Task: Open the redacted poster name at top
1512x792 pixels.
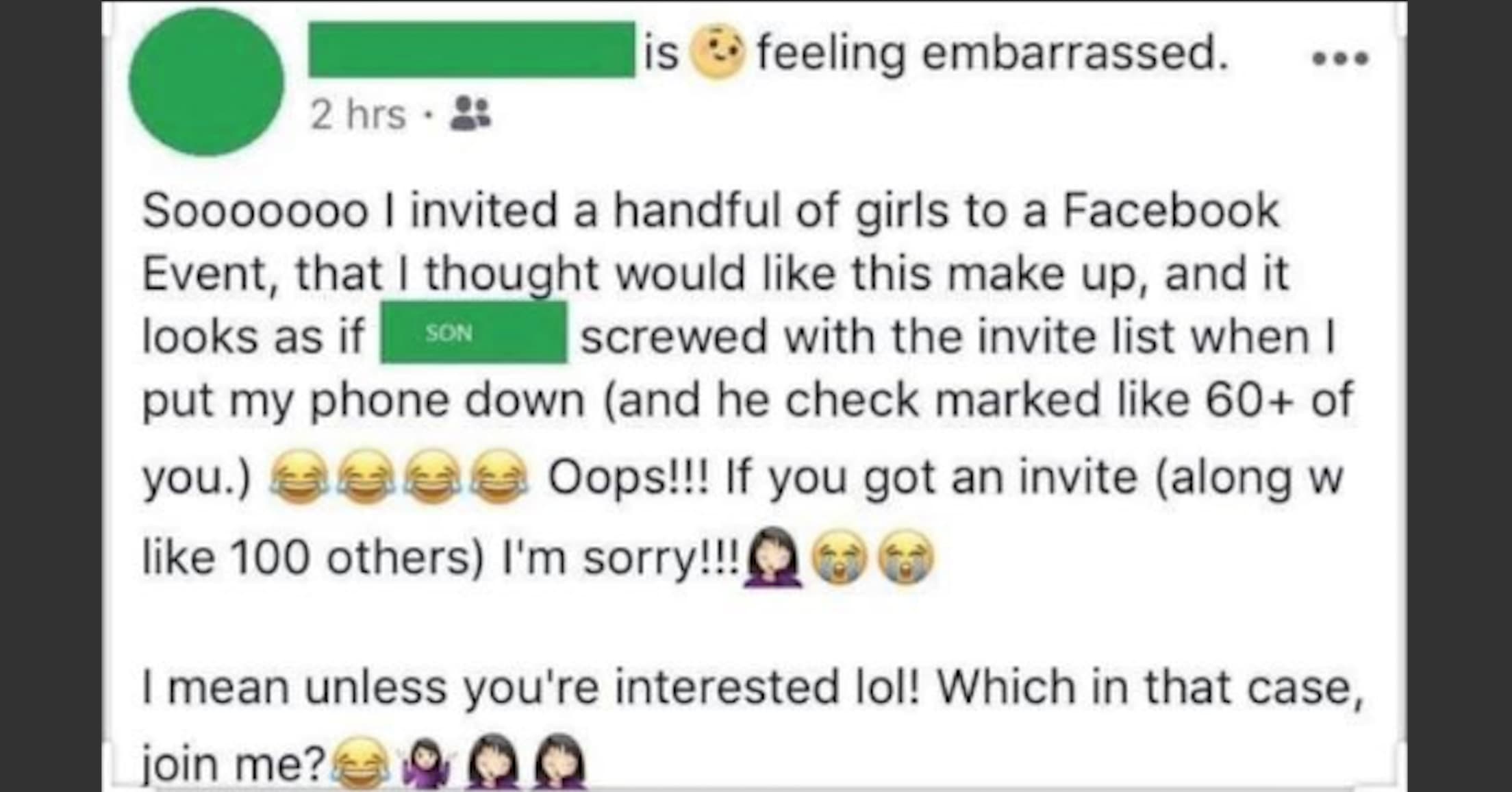Action: pyautogui.click(x=471, y=49)
